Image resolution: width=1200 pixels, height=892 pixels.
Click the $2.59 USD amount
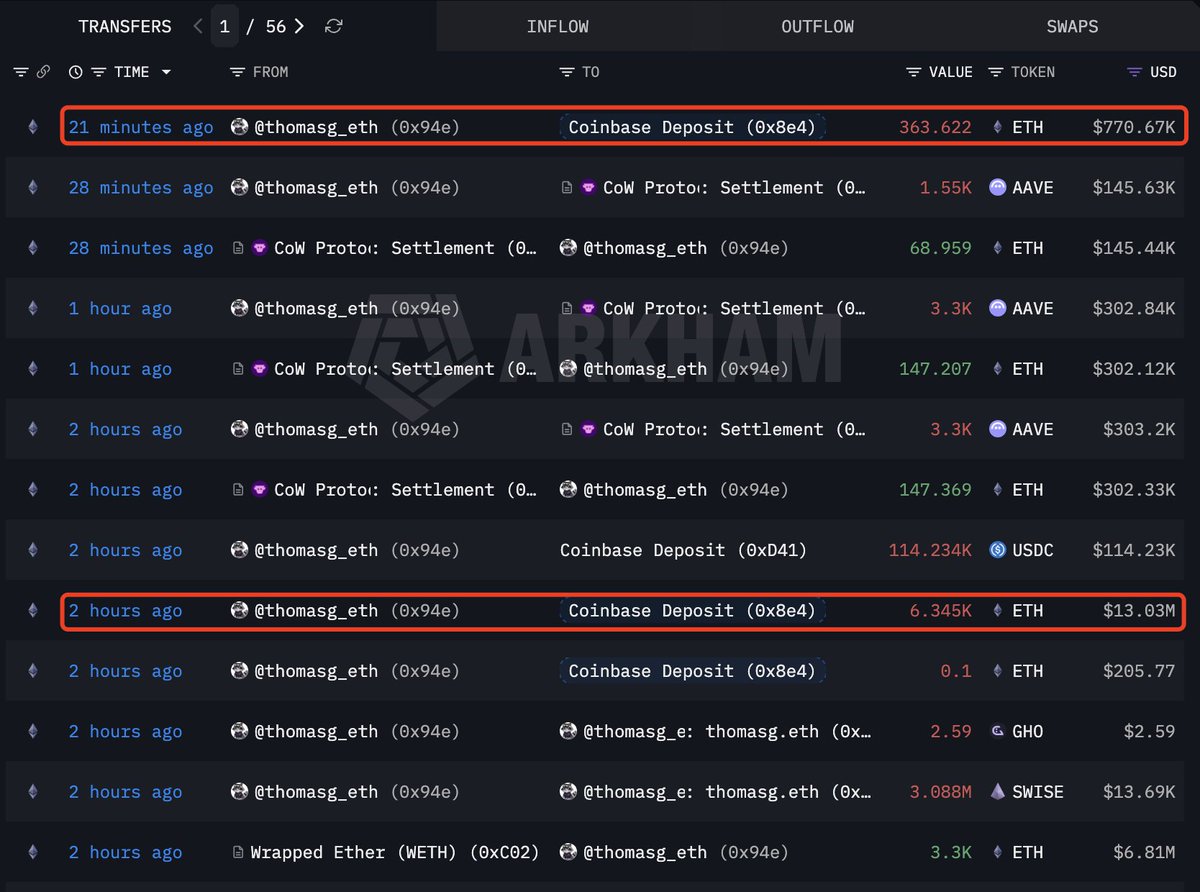[1149, 732]
